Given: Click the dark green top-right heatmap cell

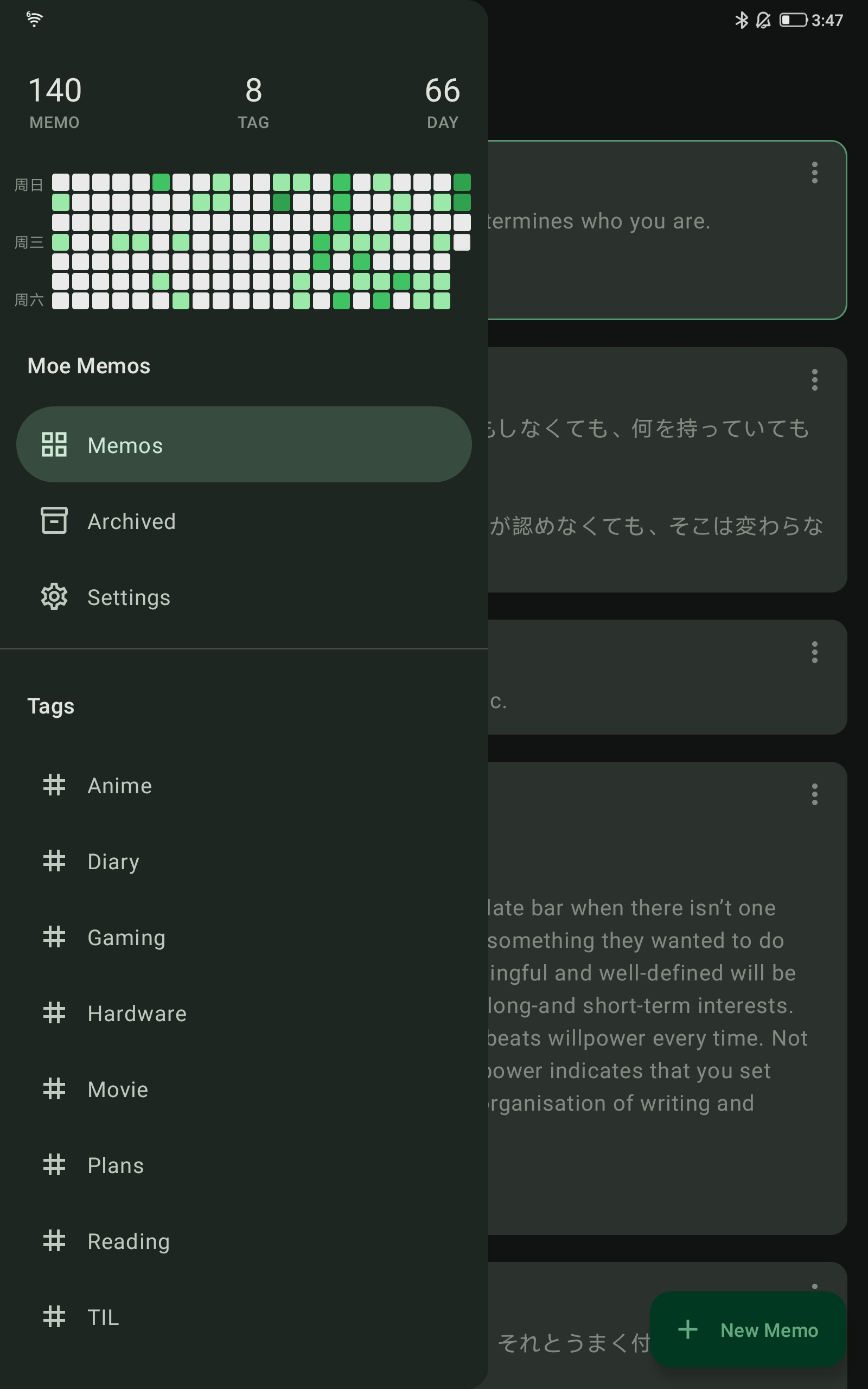Looking at the screenshot, I should pos(462,182).
